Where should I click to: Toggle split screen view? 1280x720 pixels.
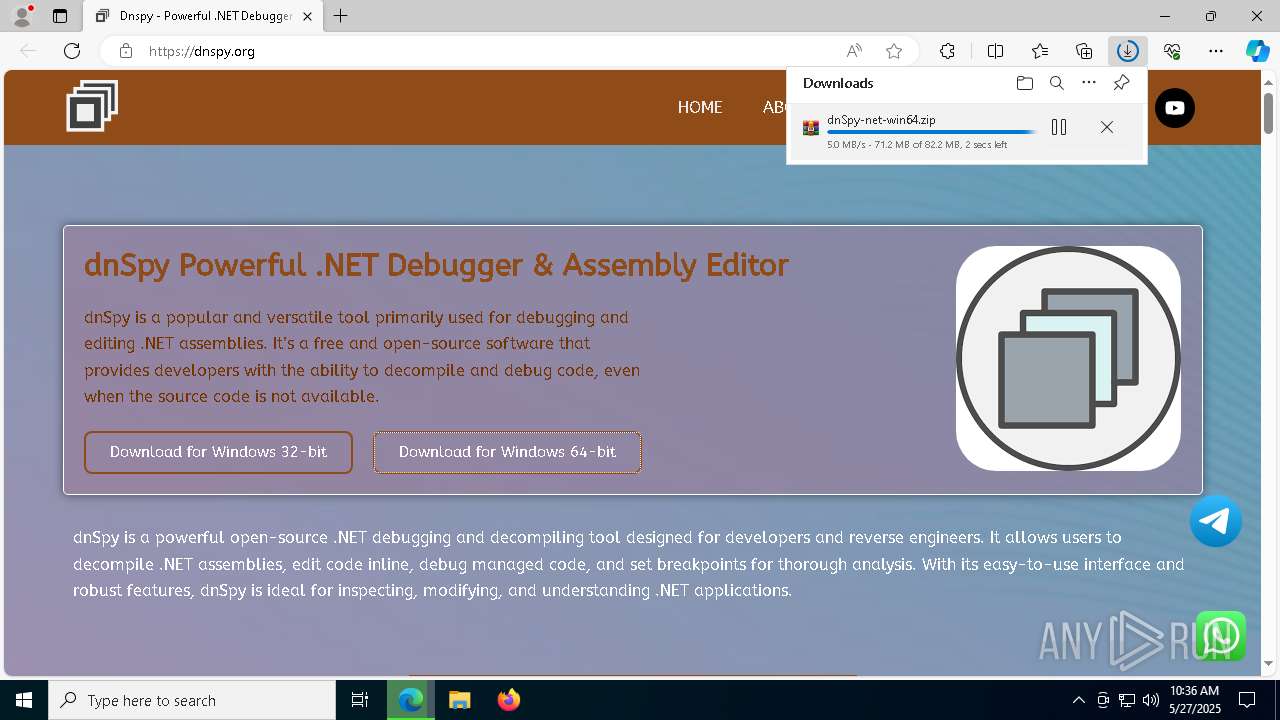click(x=995, y=51)
